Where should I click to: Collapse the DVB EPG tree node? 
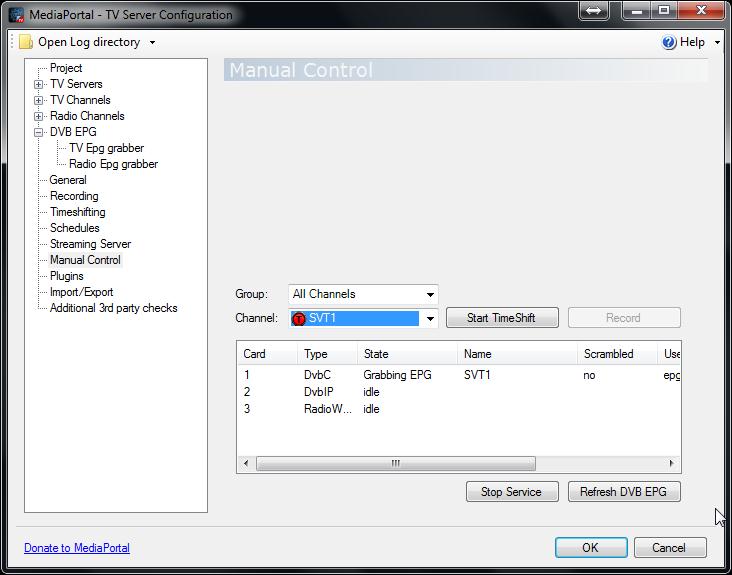click(38, 133)
